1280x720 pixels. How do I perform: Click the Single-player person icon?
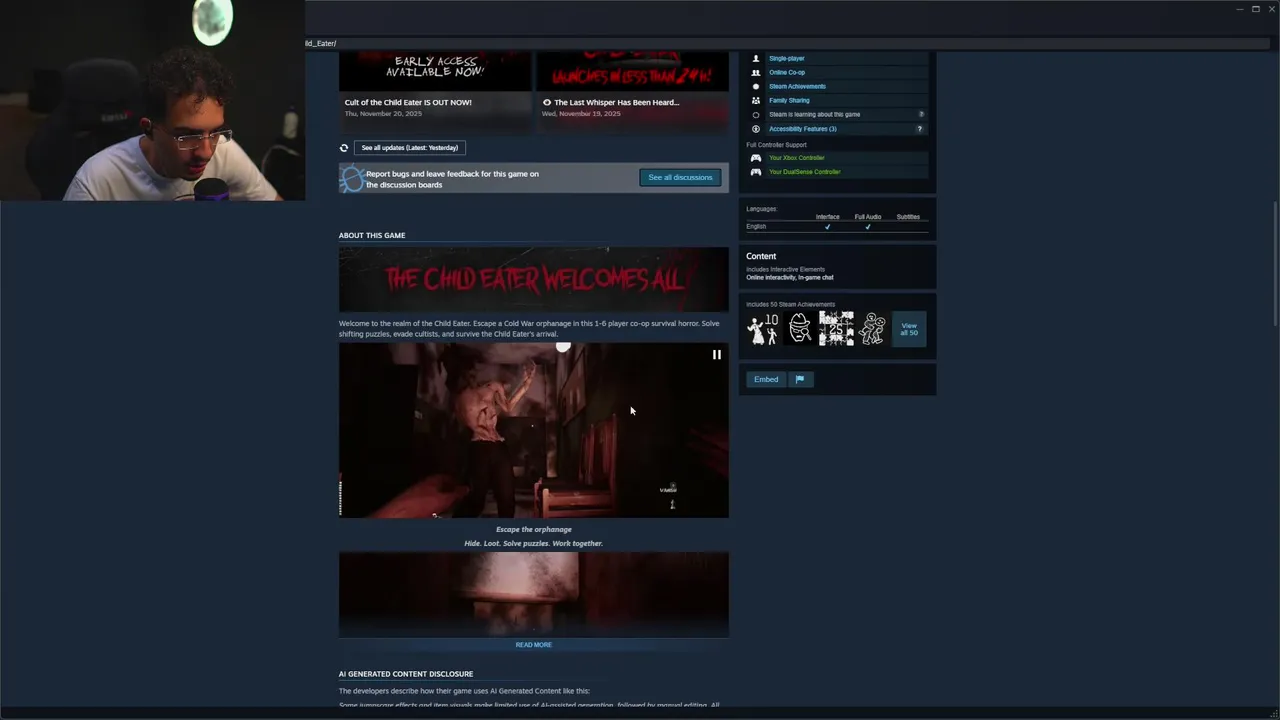click(756, 58)
